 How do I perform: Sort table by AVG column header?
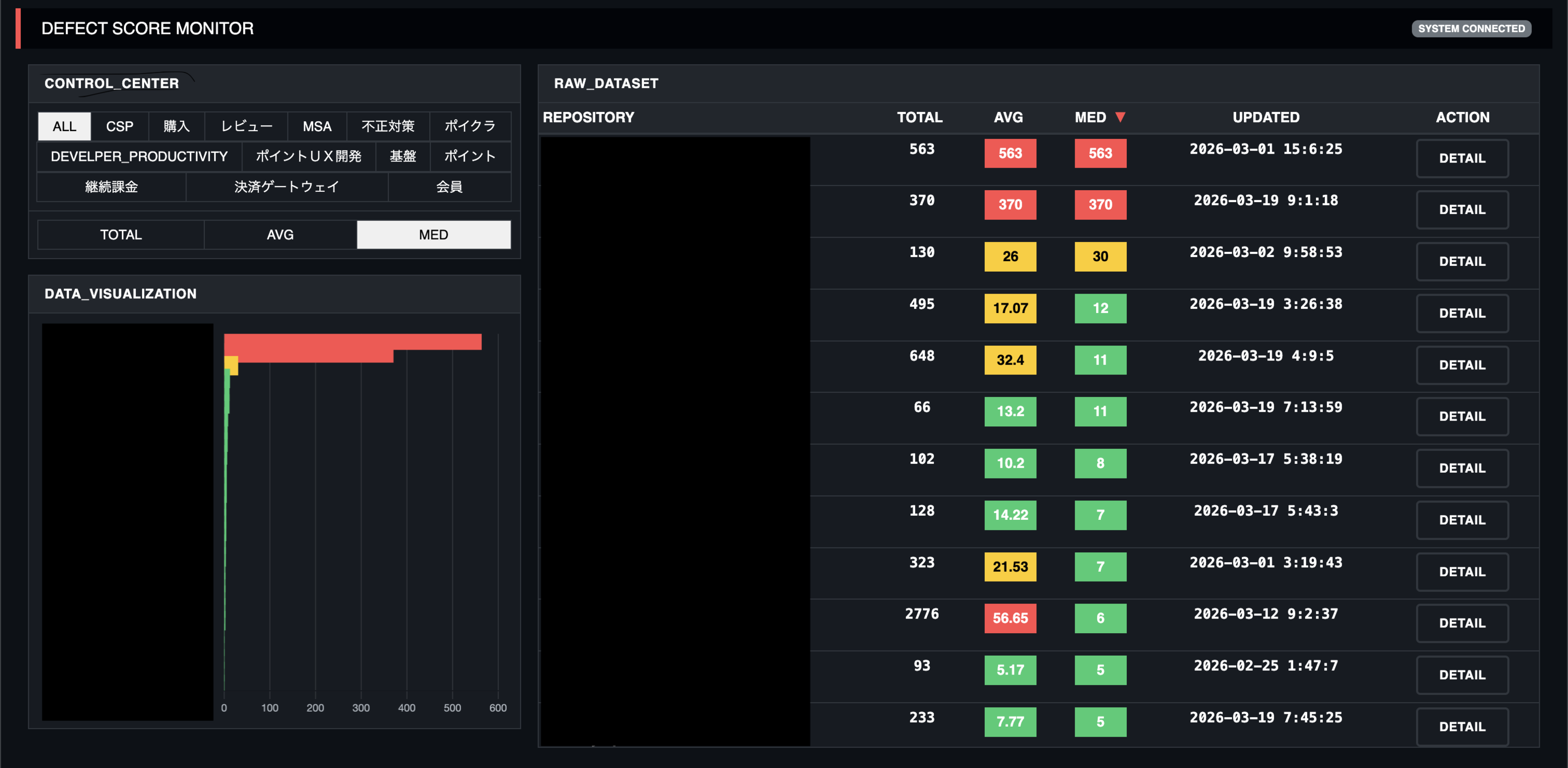tap(1008, 117)
